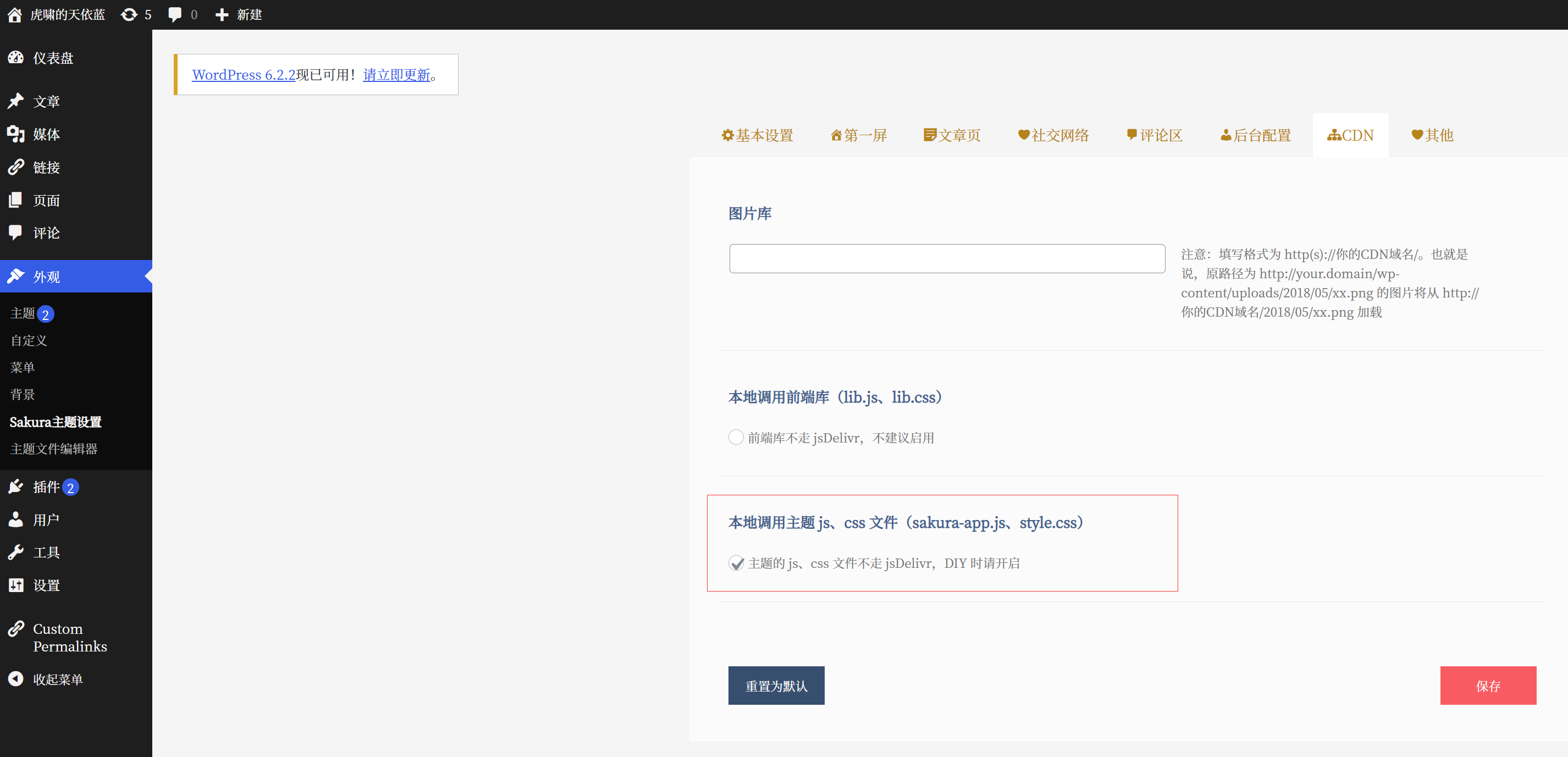Click the 图片库 section heading
This screenshot has width=1568, height=757.
(750, 214)
